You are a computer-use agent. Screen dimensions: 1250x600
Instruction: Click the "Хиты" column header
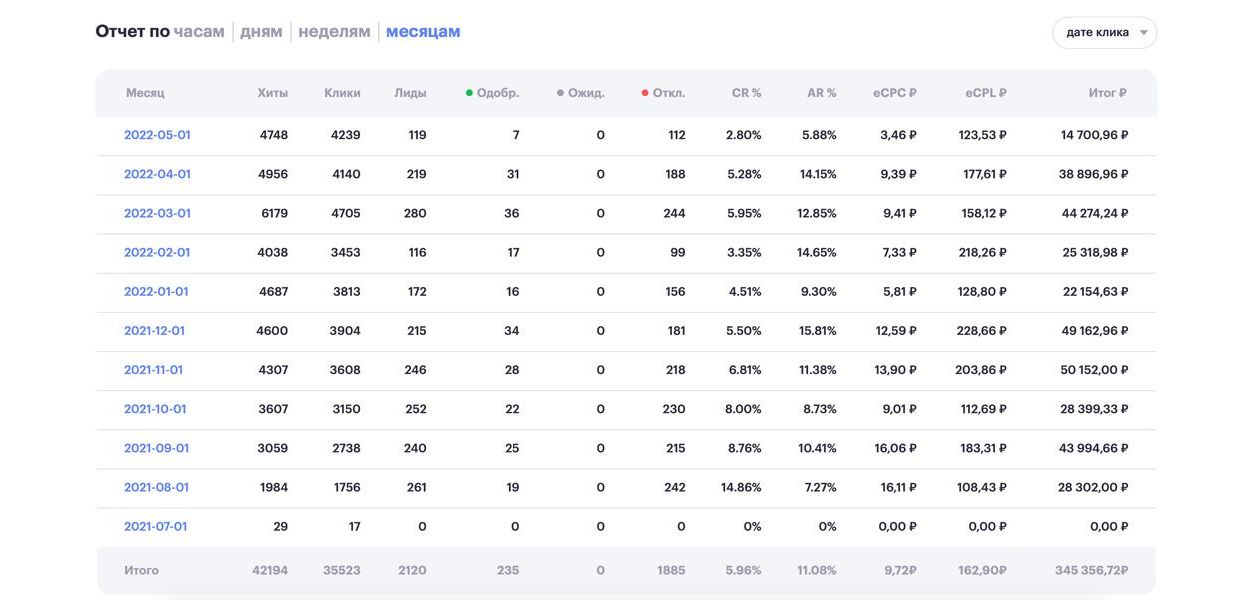(273, 93)
